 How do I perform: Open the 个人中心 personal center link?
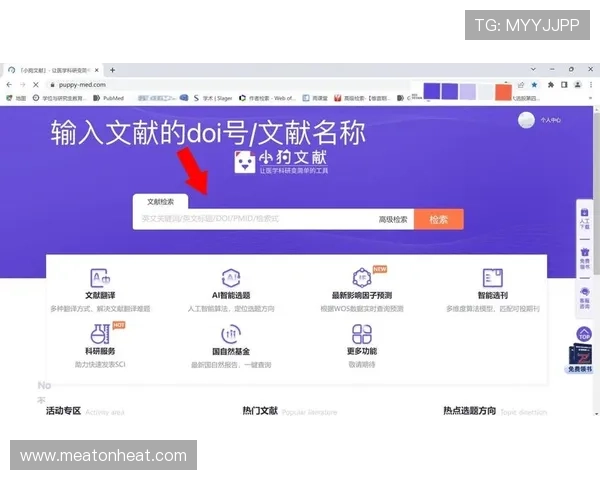point(551,120)
